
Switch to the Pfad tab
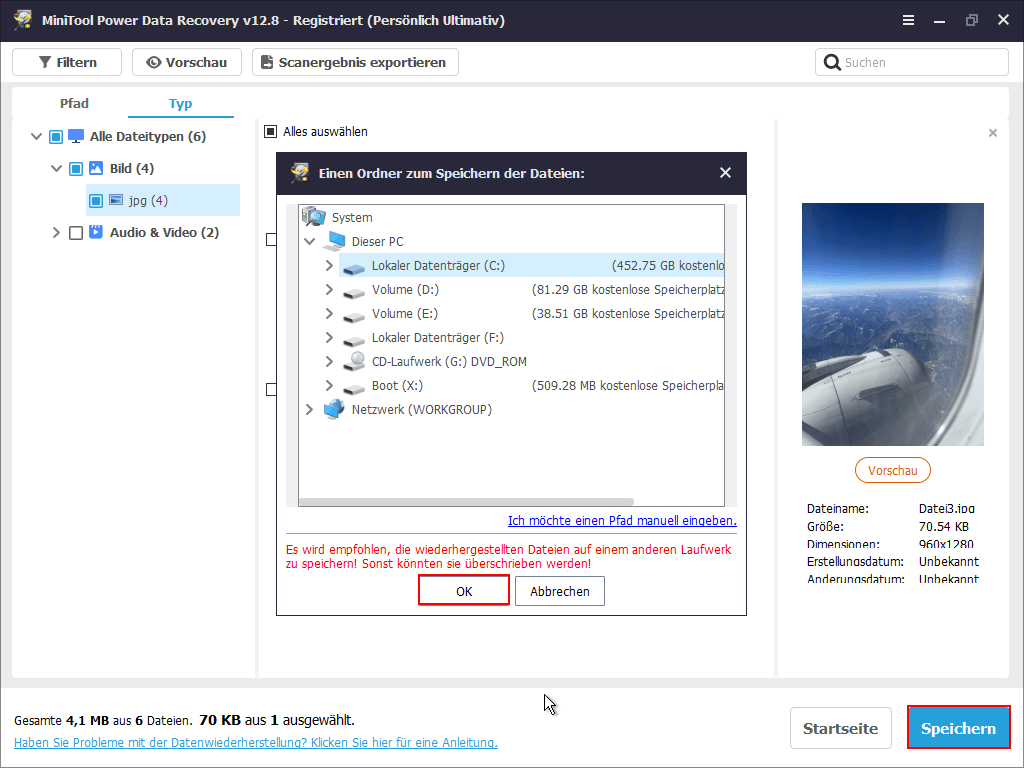point(74,102)
